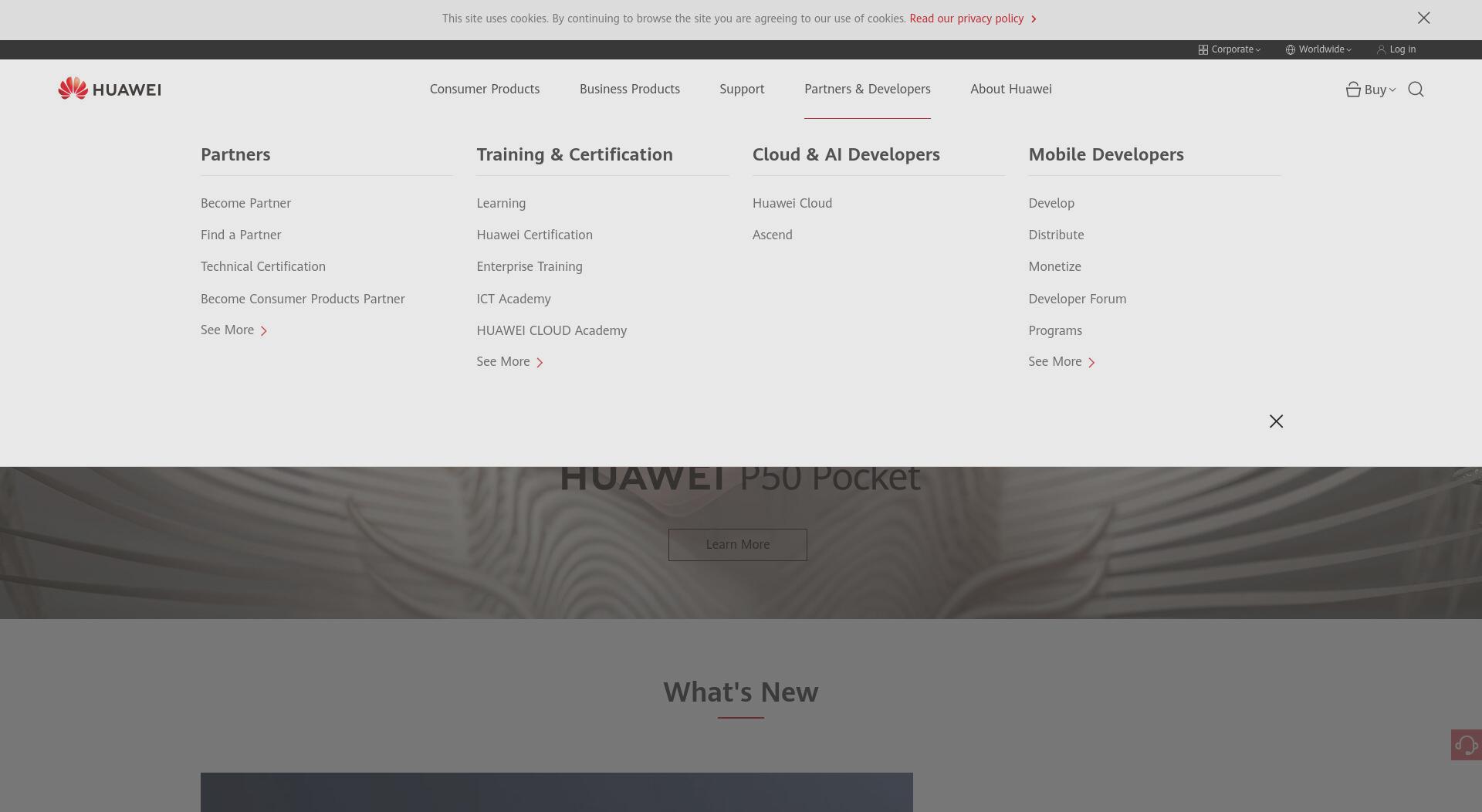Click the news thumbnail below What's New

point(557,792)
